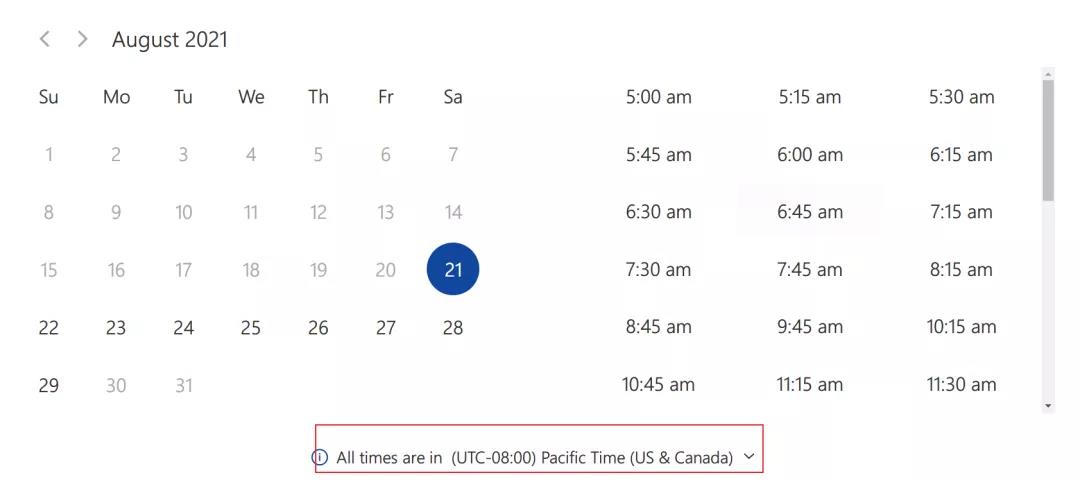This screenshot has height=482, width=1080.
Task: Select August 22 date
Action: [x=48, y=328]
